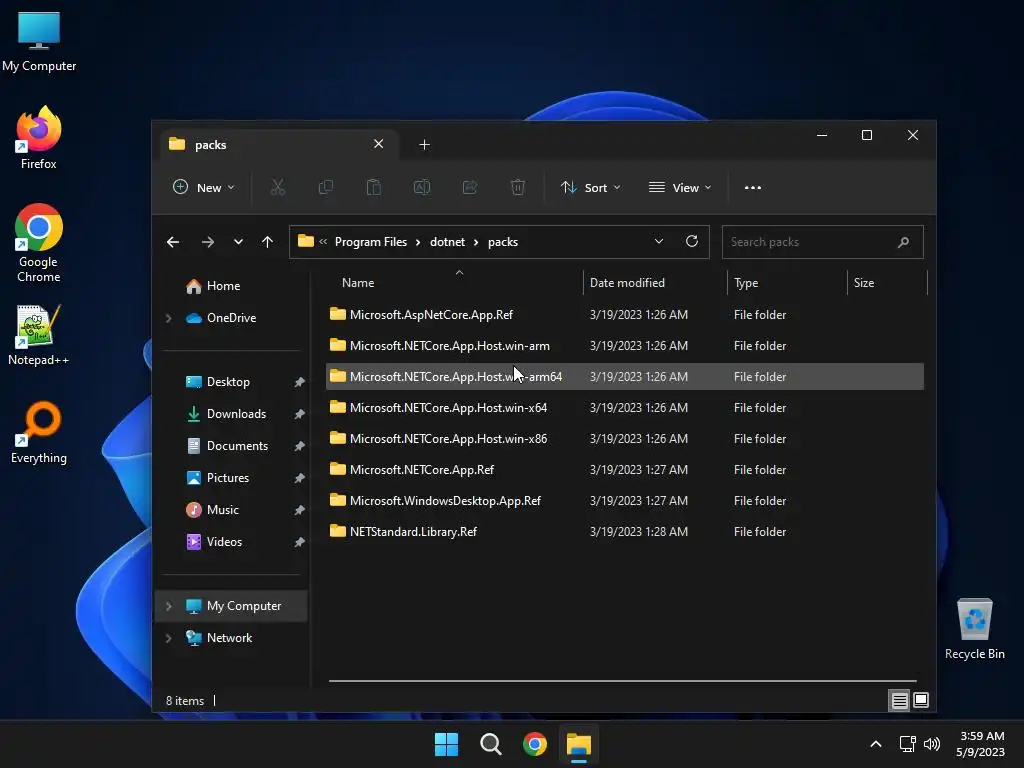Open volume control in system tray

[932, 744]
